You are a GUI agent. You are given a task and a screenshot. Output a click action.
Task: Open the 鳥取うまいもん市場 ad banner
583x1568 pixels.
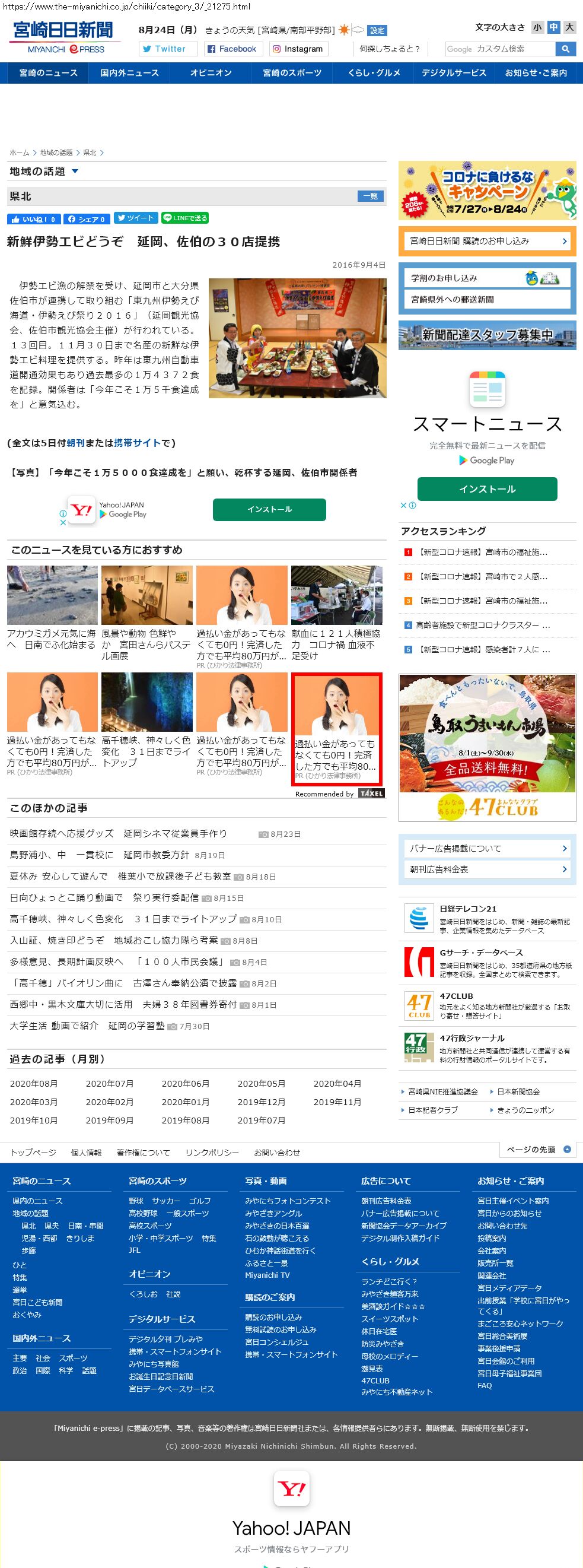[488, 747]
